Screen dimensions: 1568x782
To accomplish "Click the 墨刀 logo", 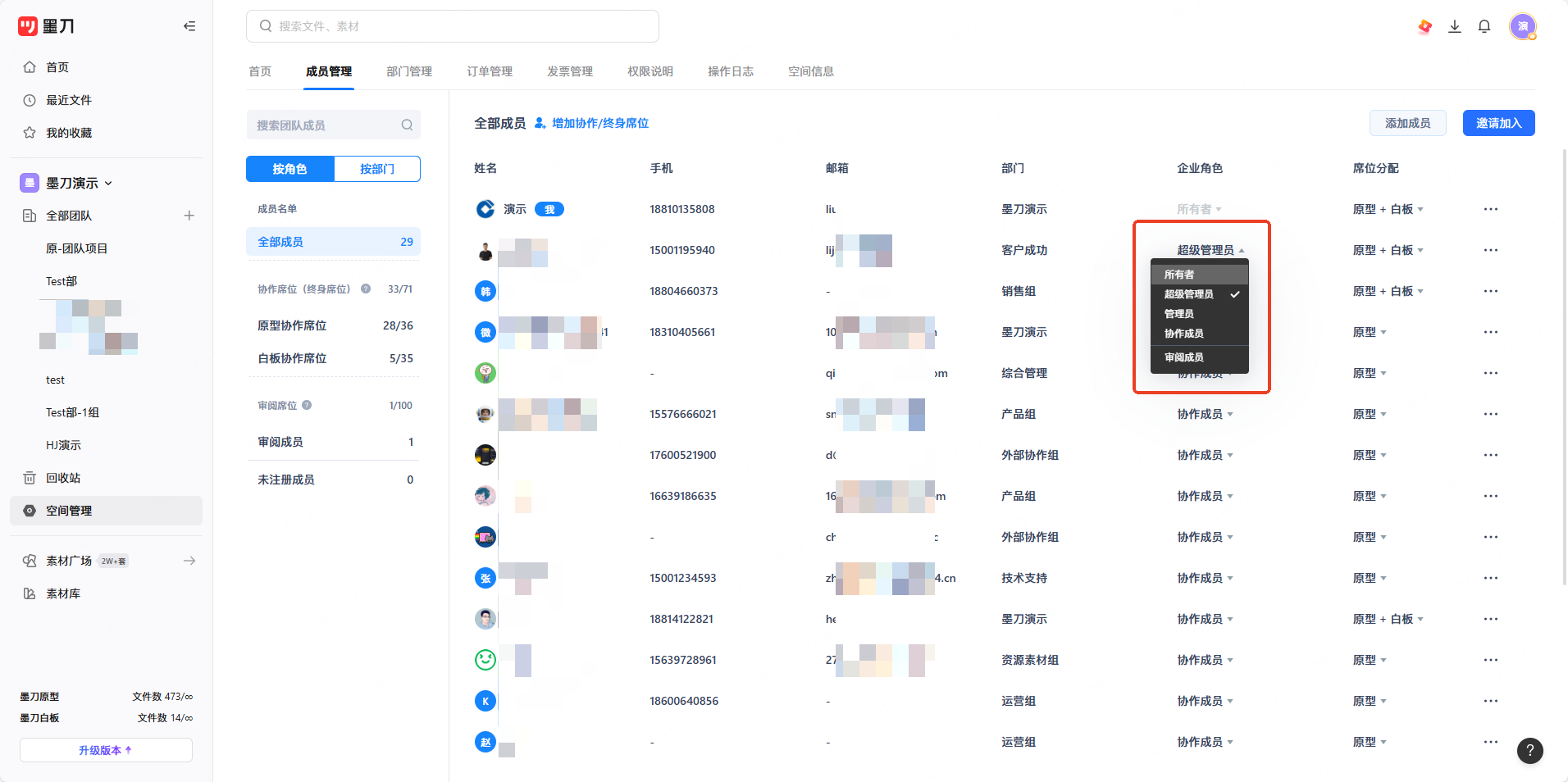I will [46, 26].
